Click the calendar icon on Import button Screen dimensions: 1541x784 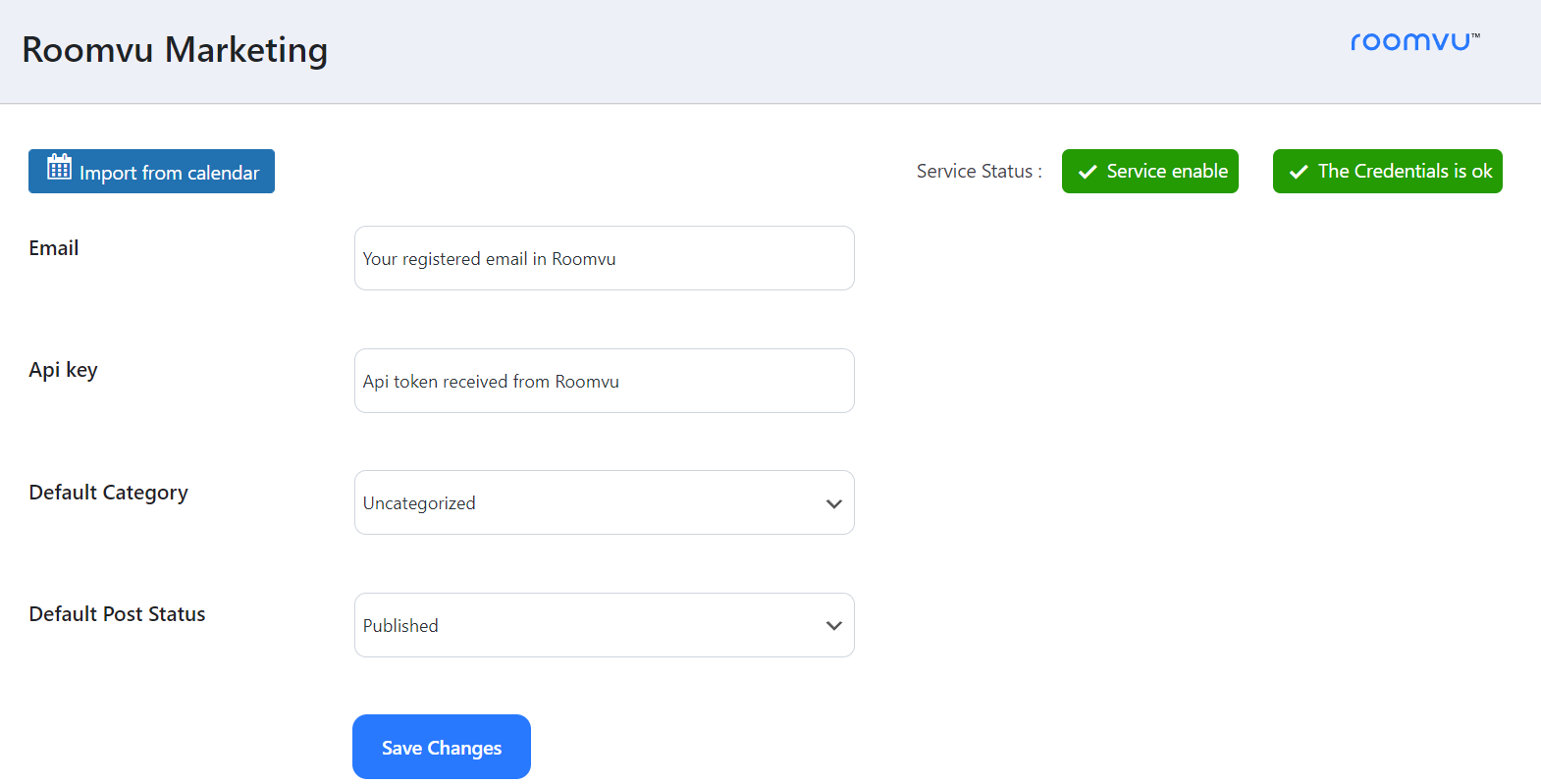pos(60,167)
